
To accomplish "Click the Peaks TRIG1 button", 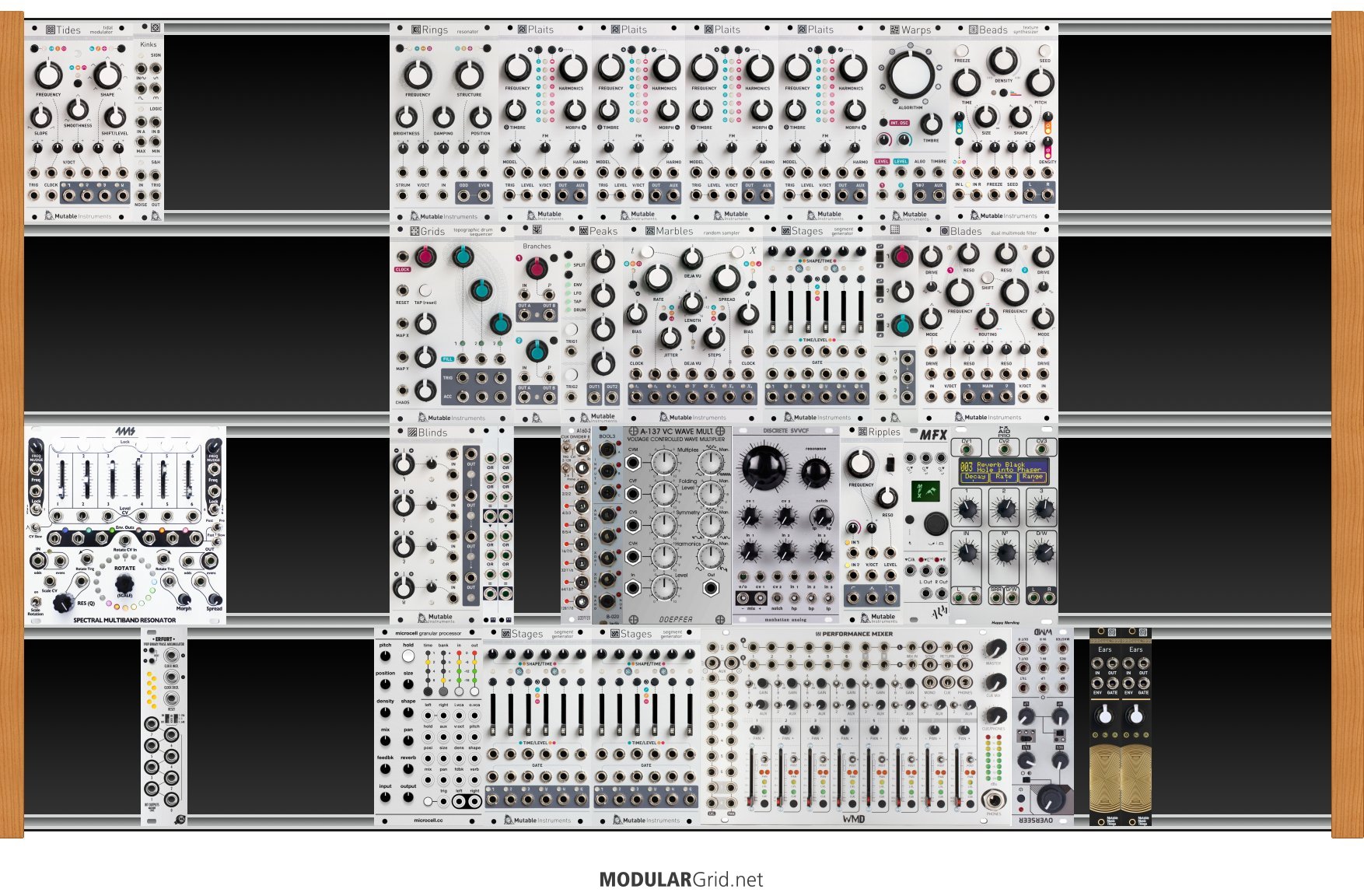I will [x=572, y=329].
